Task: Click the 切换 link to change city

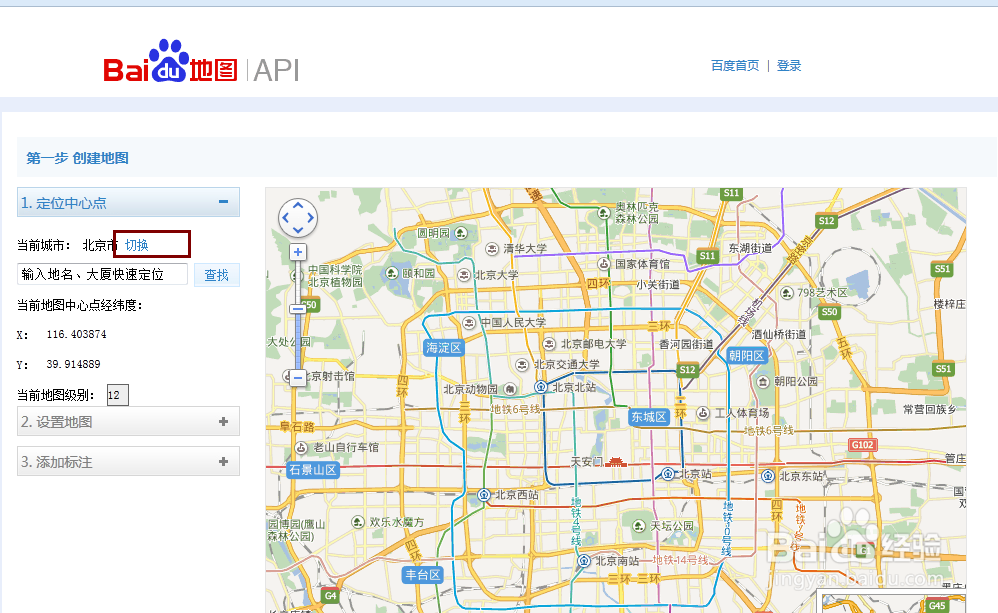Action: point(137,245)
